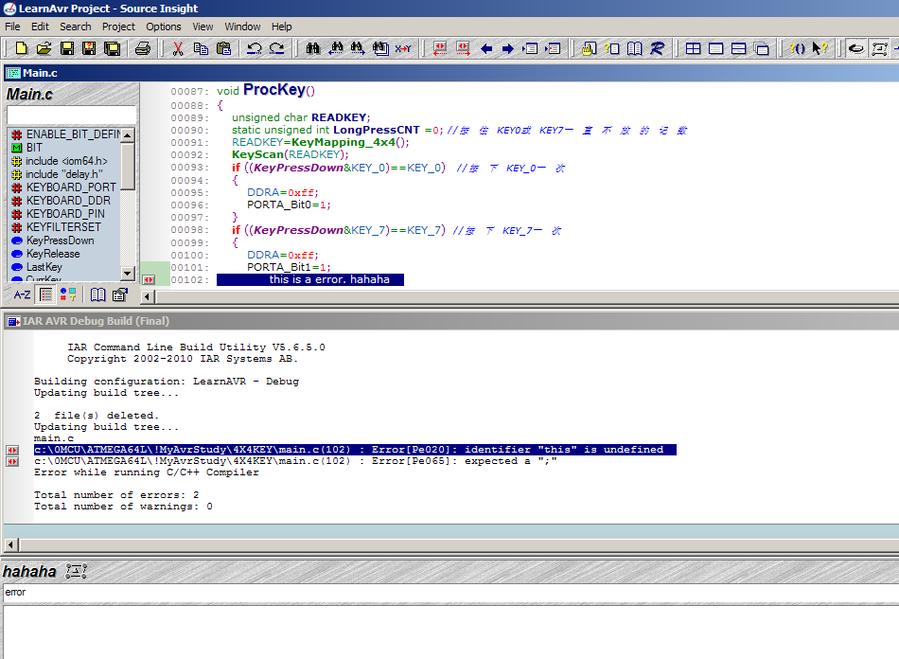Click the Undo arrow icon
This screenshot has height=659, width=899.
[254, 48]
